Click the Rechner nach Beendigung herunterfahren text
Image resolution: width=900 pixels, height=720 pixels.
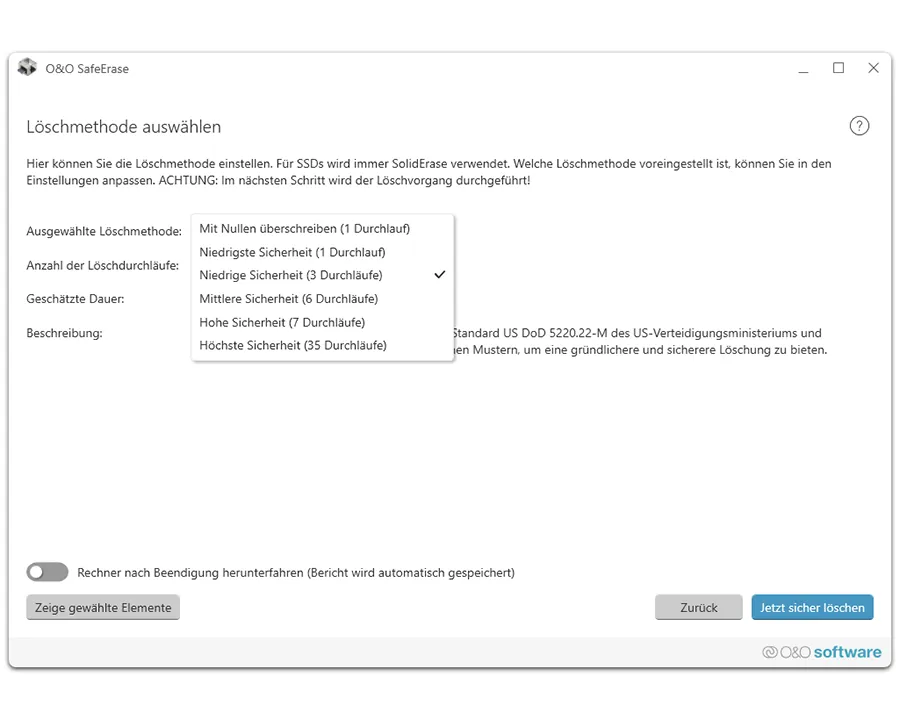pyautogui.click(x=296, y=572)
